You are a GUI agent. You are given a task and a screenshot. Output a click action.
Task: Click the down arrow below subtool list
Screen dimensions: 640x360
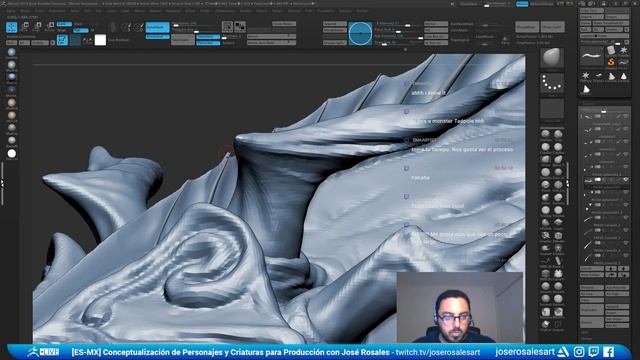[x=623, y=269]
